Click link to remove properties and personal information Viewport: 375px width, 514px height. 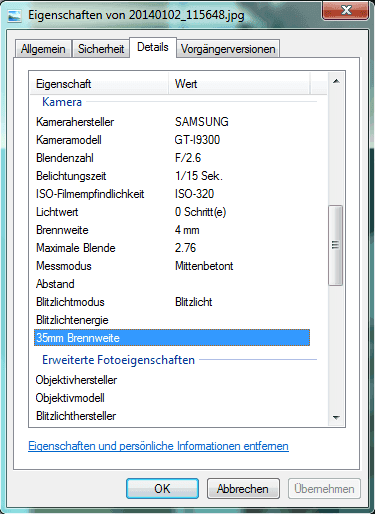pyautogui.click(x=158, y=446)
